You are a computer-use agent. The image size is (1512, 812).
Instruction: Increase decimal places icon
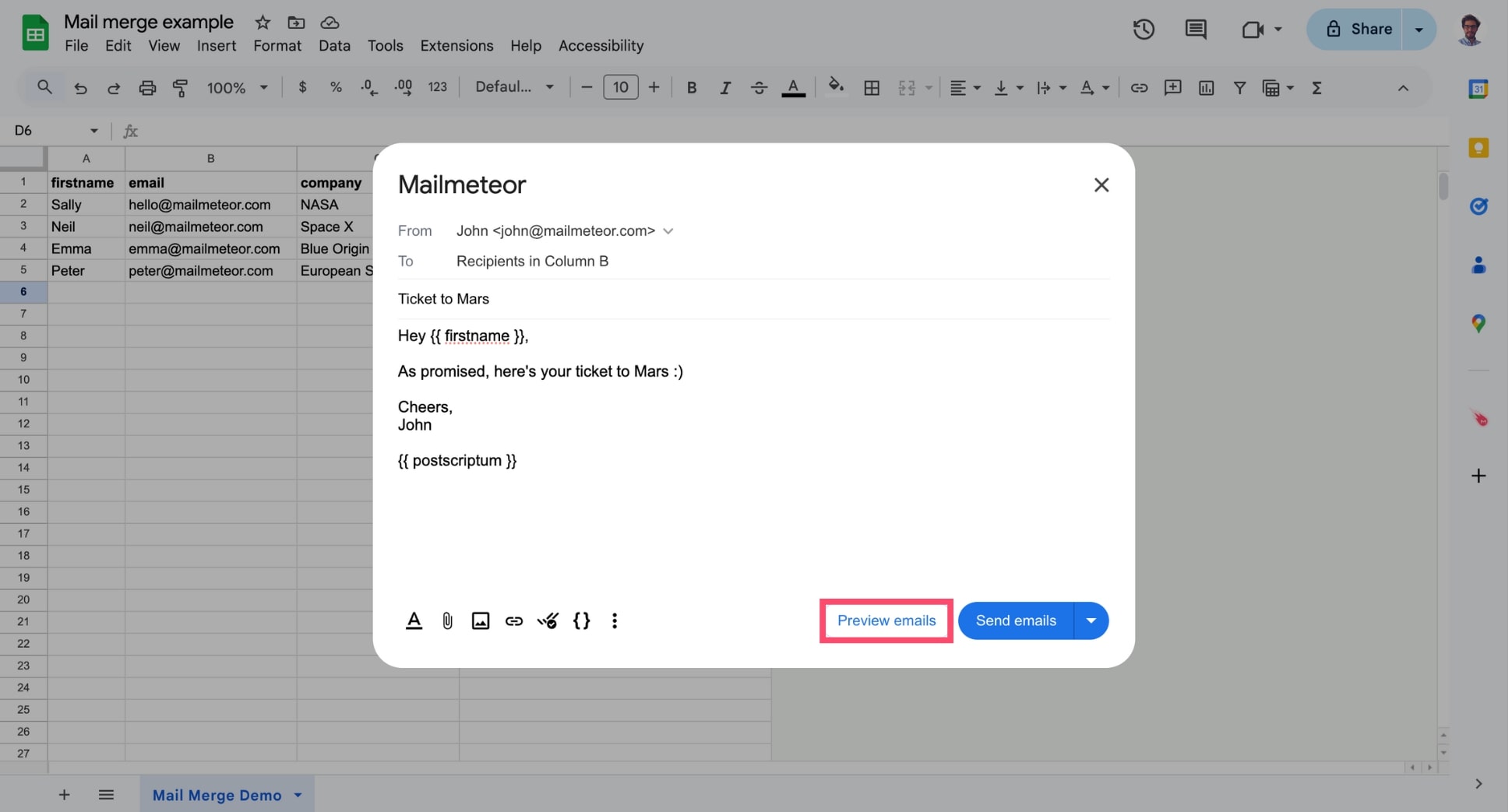click(404, 87)
